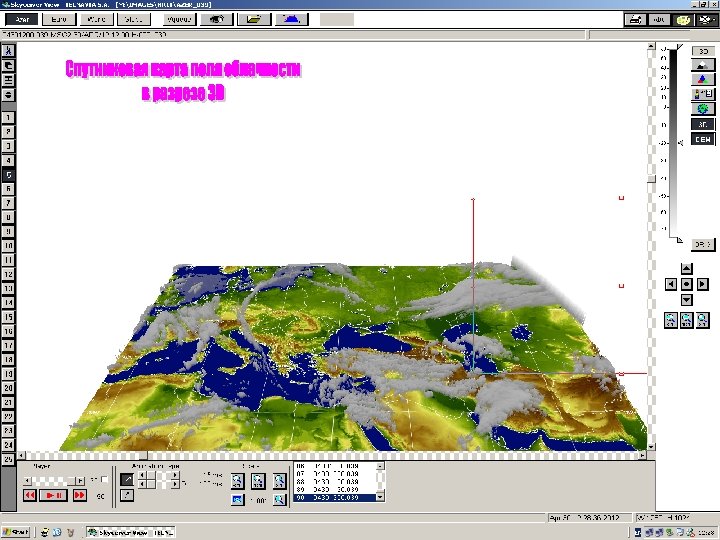Tick the checkbox beside the player slider

pos(104,480)
